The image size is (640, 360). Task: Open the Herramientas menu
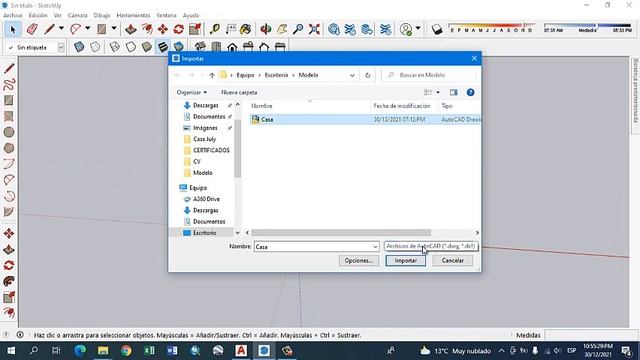133,15
